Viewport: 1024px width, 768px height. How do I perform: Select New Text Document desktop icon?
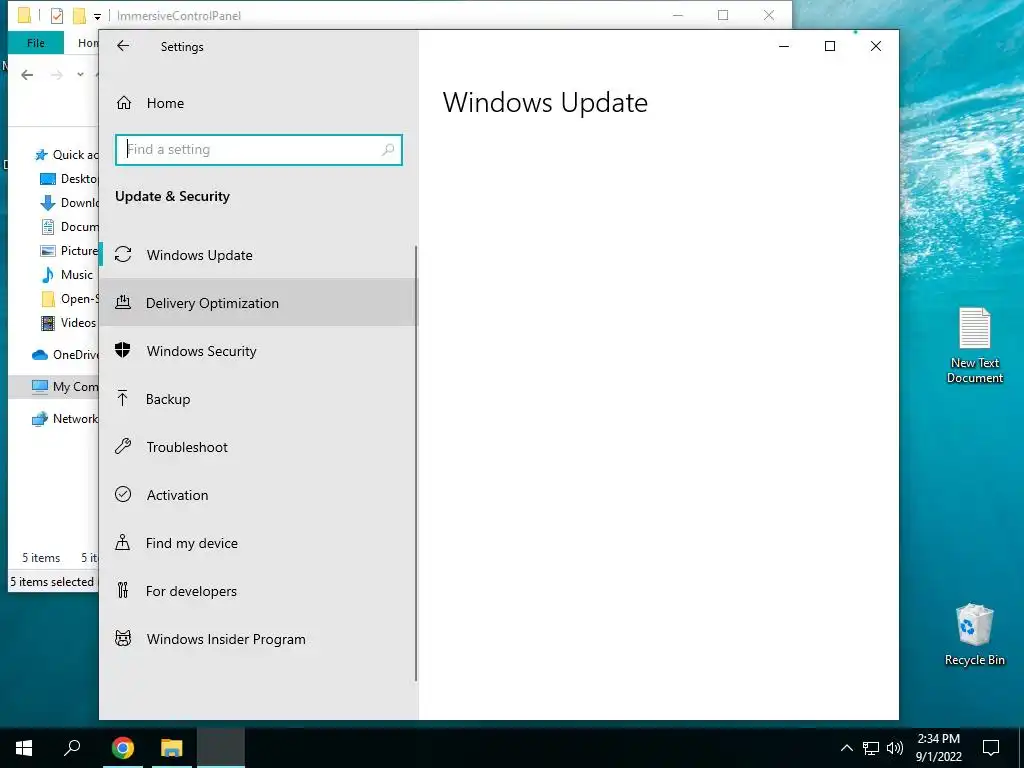[974, 345]
